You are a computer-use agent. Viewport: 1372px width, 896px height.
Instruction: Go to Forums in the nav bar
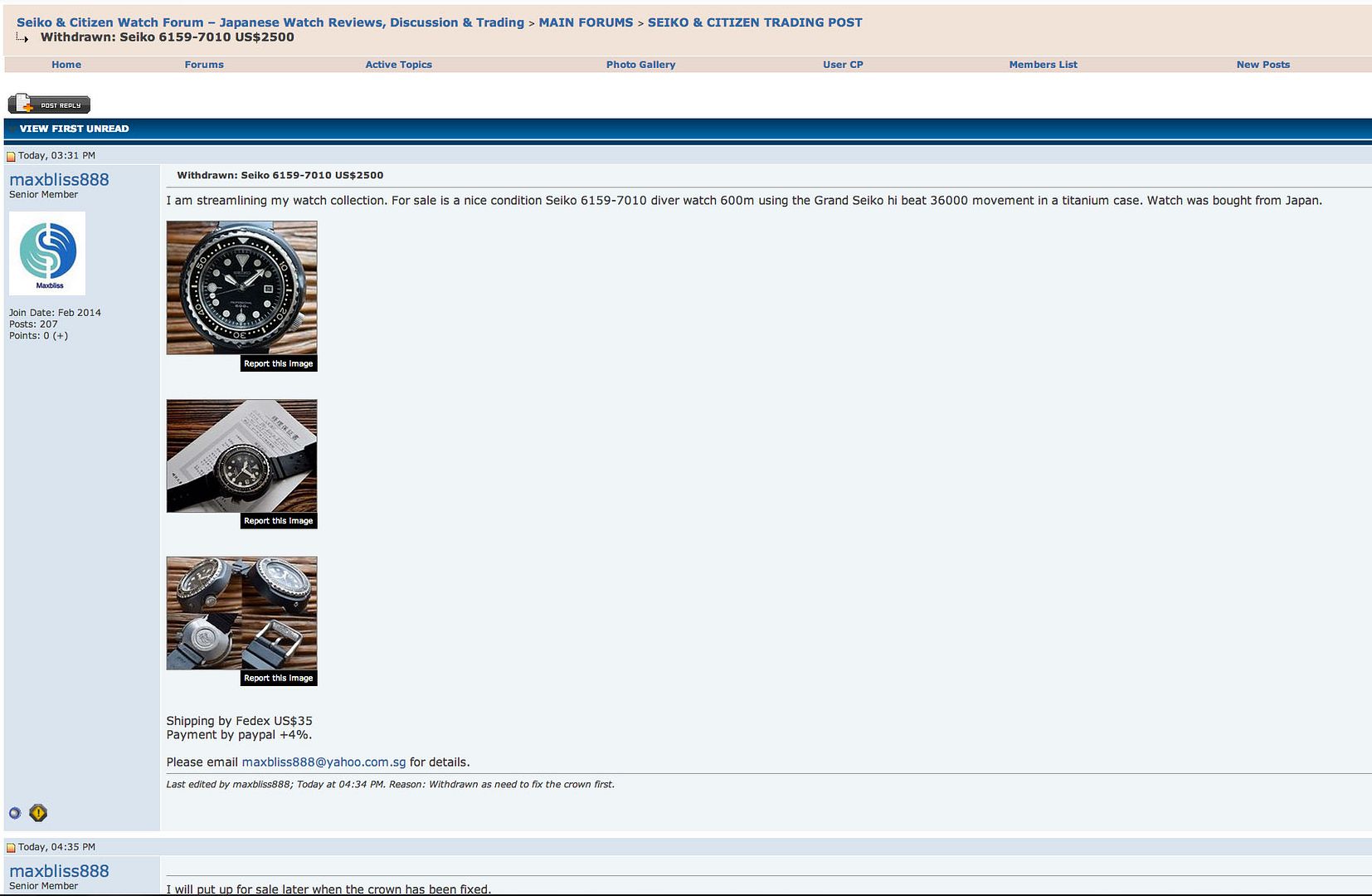[204, 65]
